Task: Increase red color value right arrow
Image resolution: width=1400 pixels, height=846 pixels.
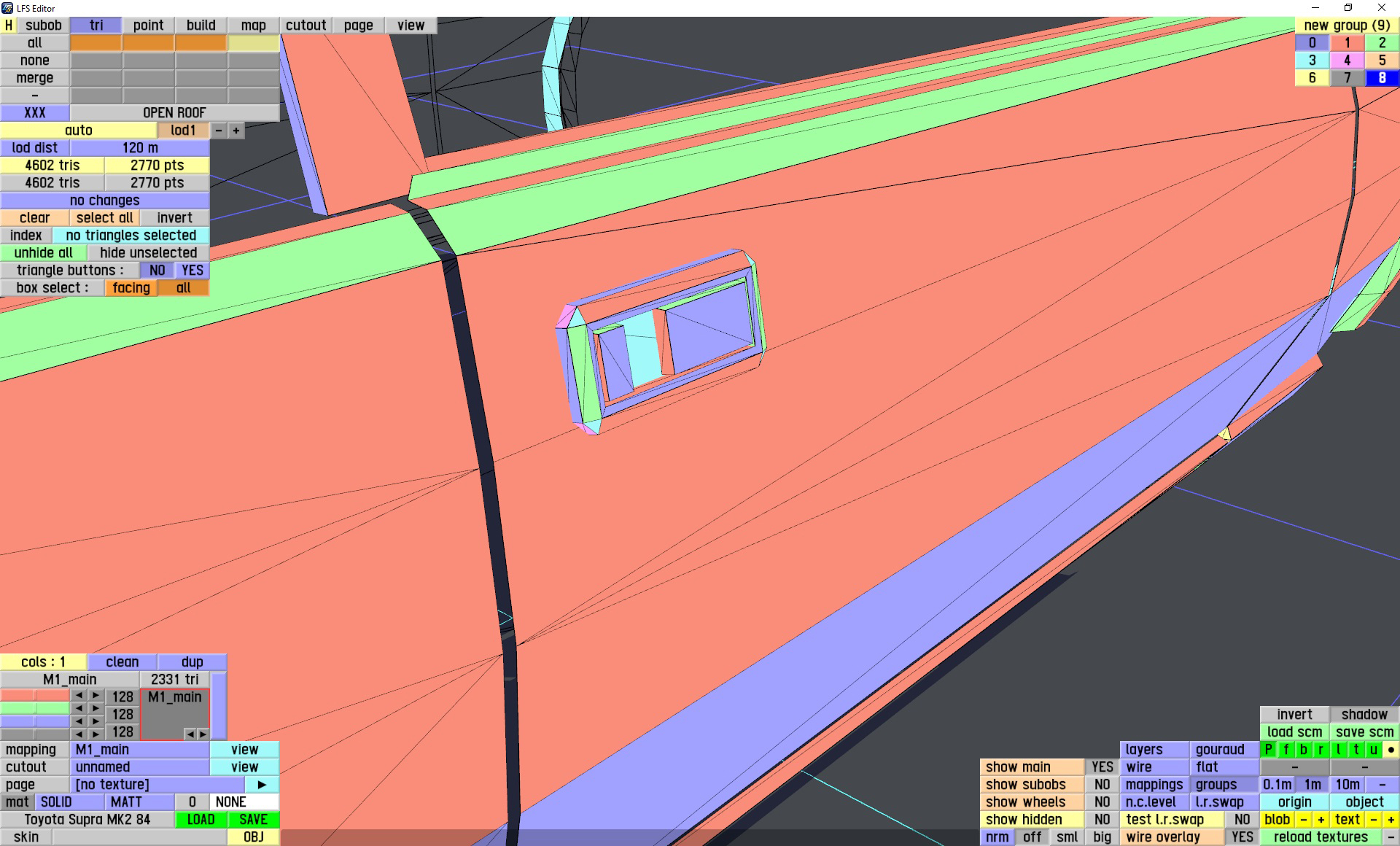Action: point(96,696)
